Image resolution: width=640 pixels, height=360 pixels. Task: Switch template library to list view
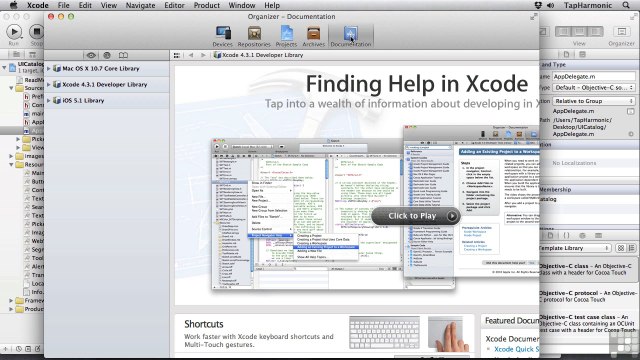pos(631,248)
